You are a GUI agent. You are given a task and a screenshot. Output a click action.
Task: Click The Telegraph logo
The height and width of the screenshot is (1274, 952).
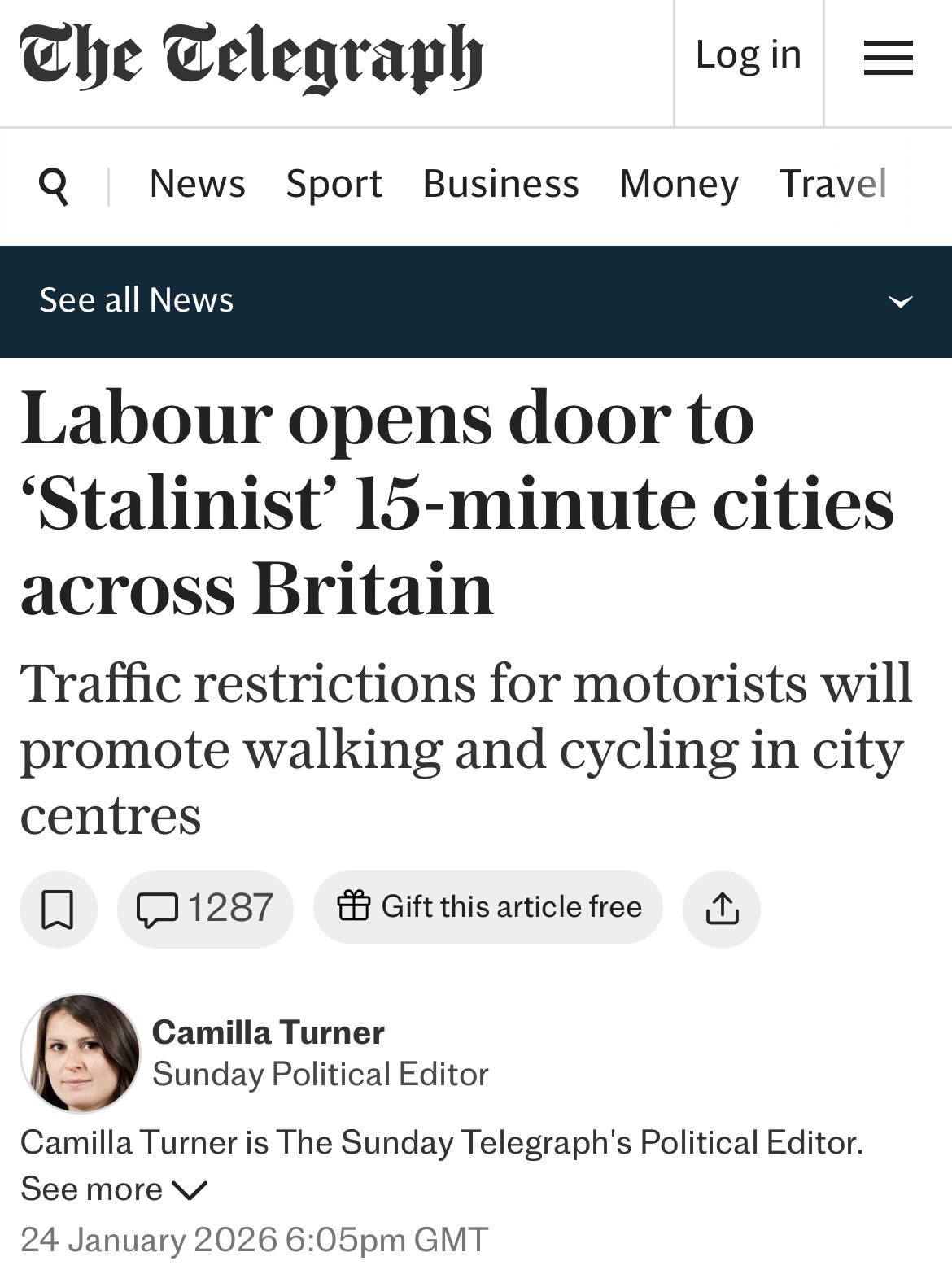pyautogui.click(x=251, y=57)
